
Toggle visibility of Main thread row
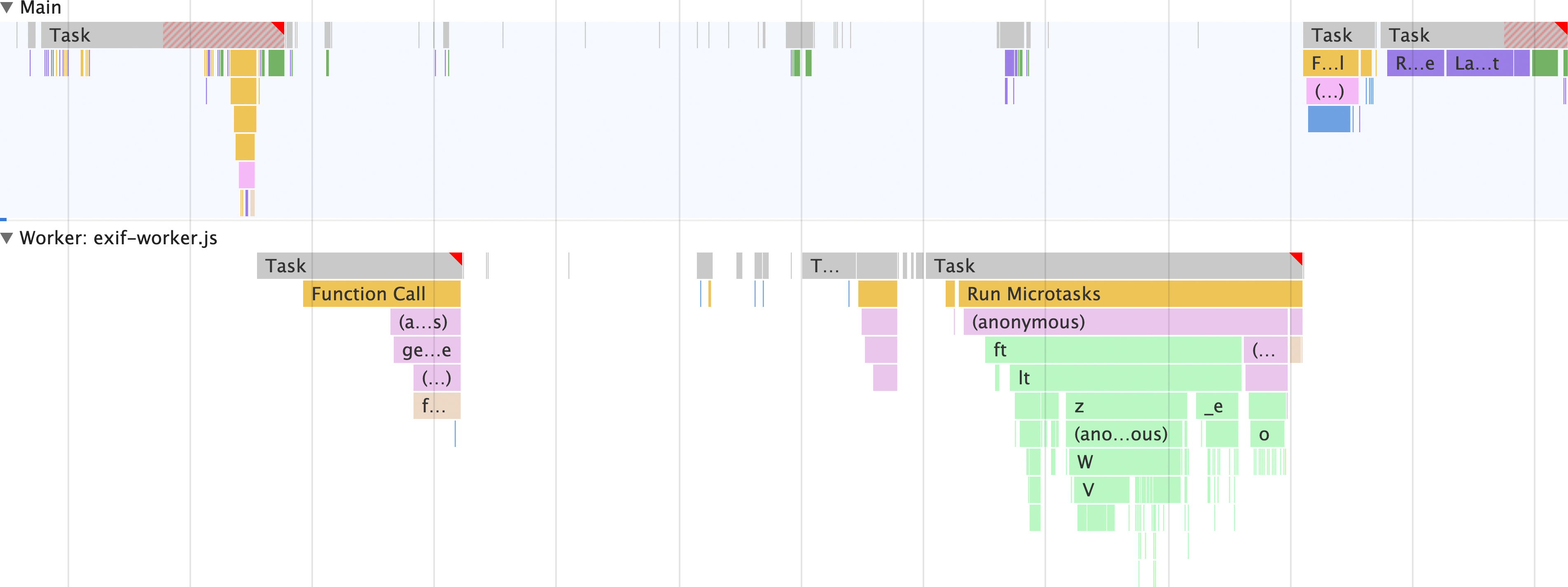click(x=10, y=7)
